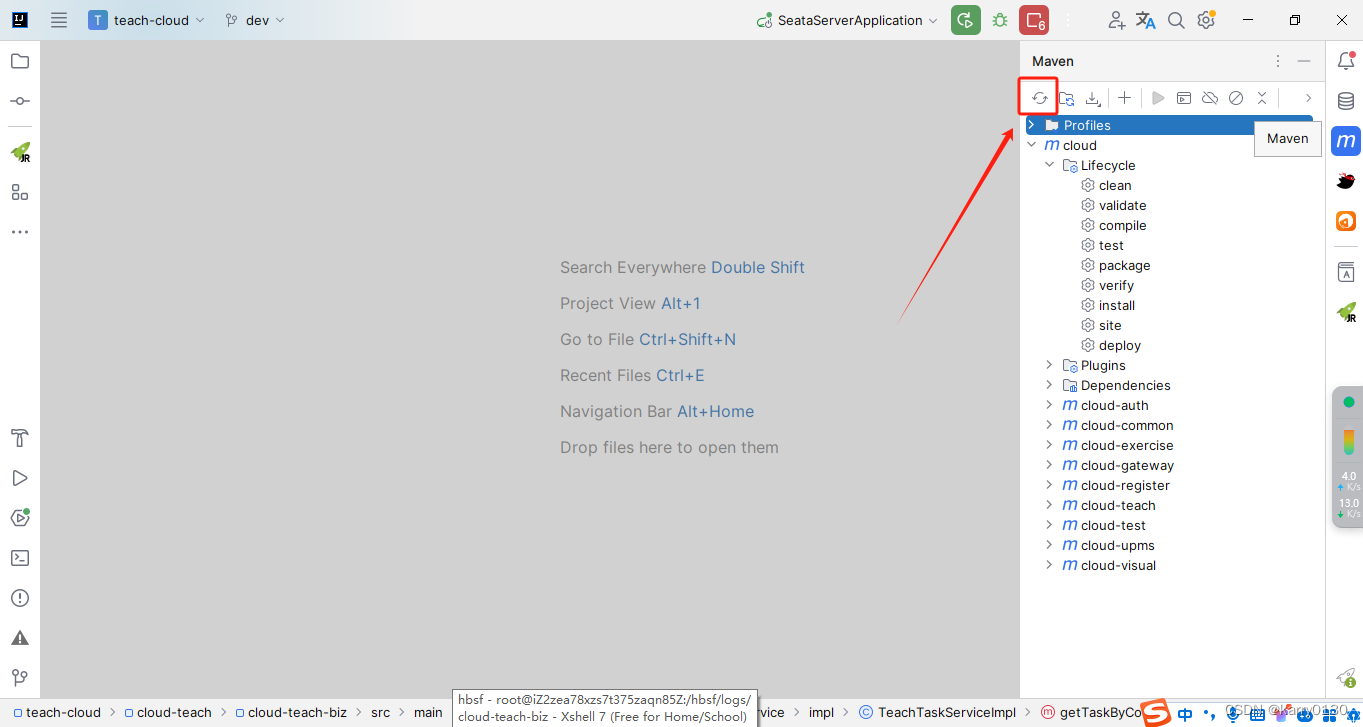Click the green Run button
Screen dimensions: 1363x727
click(965, 20)
